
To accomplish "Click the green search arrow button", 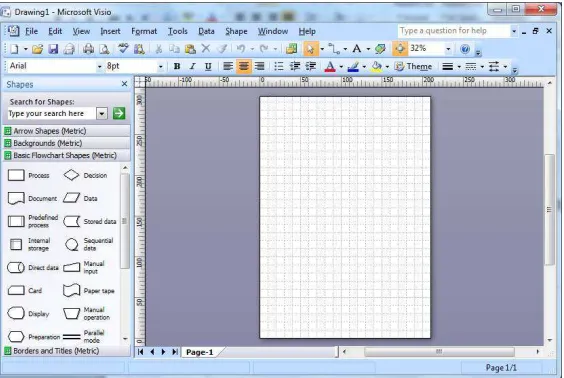I will click(119, 113).
